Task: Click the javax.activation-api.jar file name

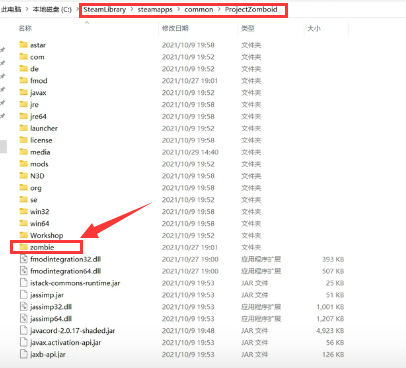Action: pyautogui.click(x=65, y=343)
